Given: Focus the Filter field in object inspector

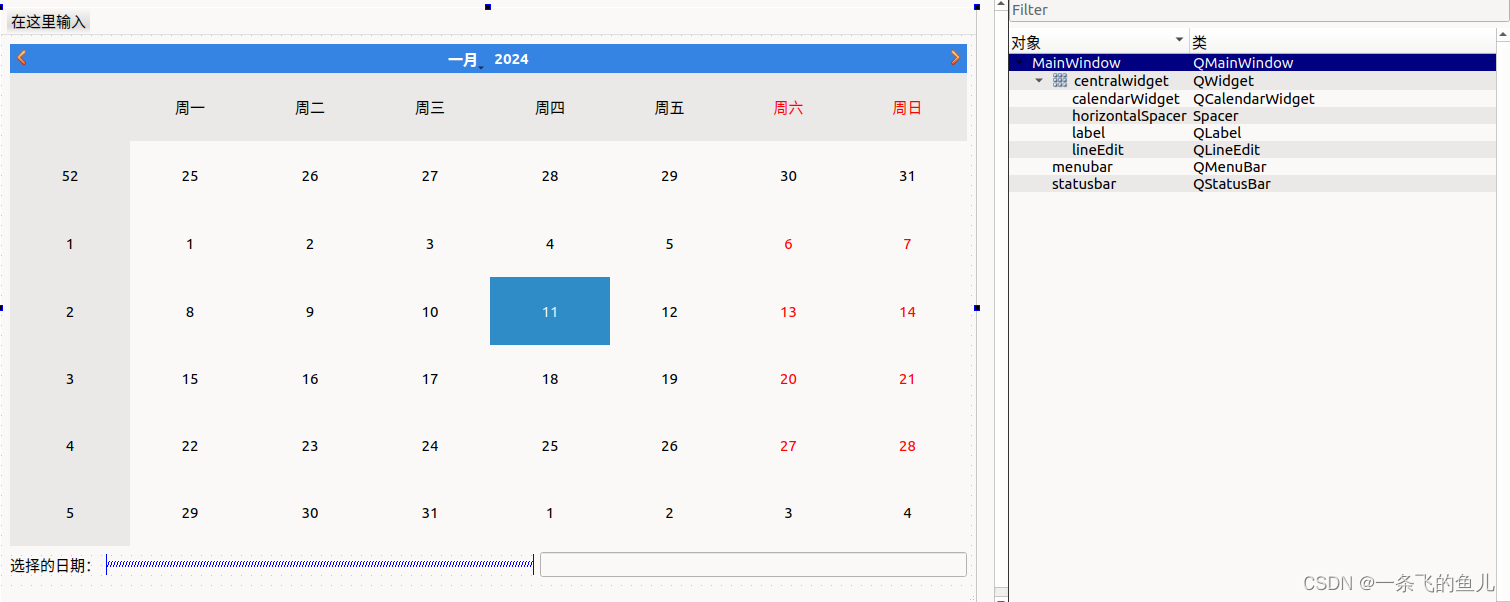Looking at the screenshot, I should (1259, 10).
